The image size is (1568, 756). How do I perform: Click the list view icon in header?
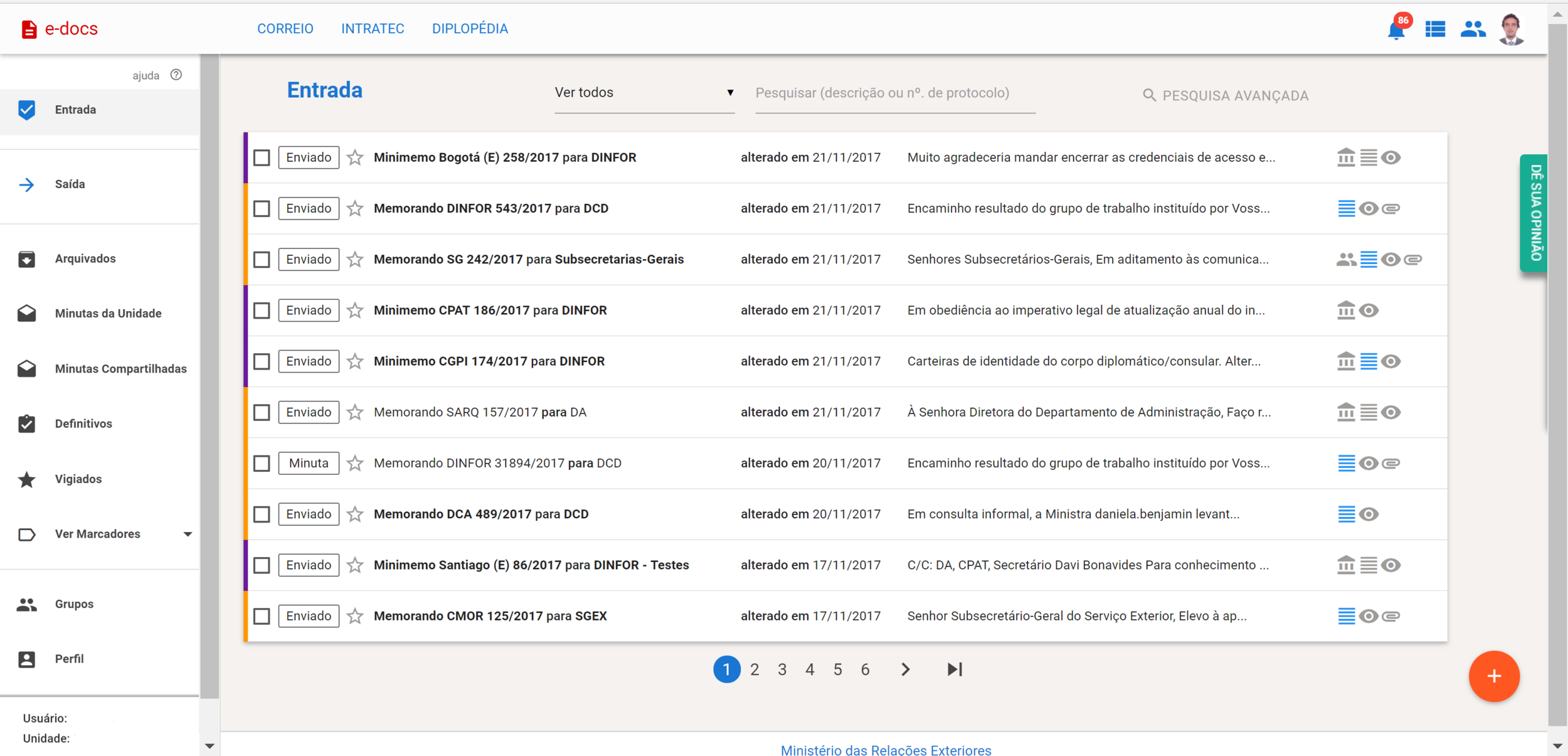(1435, 29)
